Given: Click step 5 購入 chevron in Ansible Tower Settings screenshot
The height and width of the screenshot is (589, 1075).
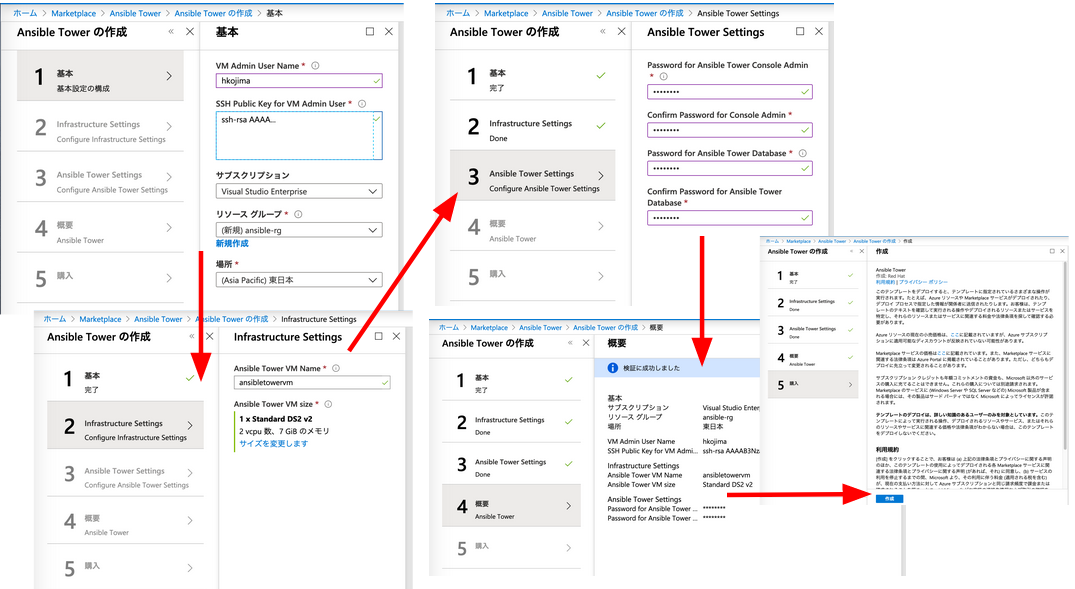Looking at the screenshot, I should pyautogui.click(x=601, y=276).
